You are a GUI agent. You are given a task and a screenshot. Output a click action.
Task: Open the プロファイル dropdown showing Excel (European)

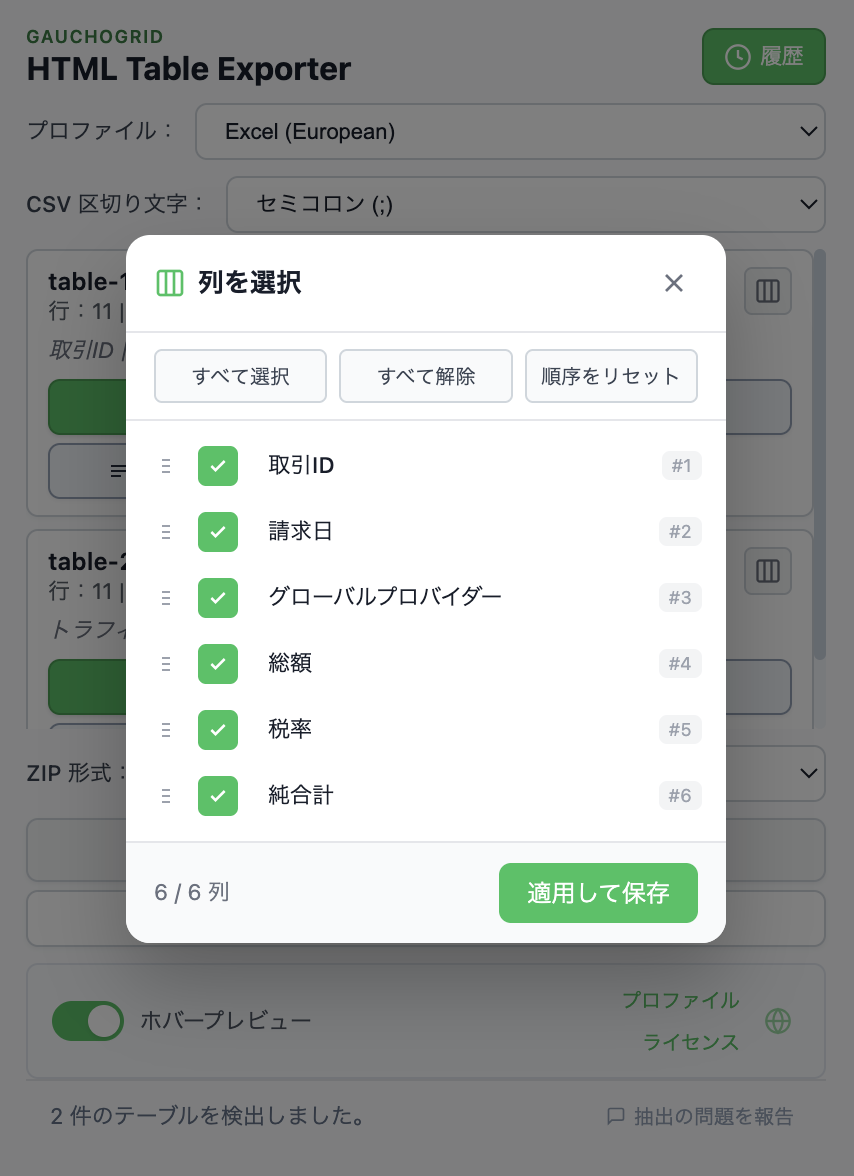click(510, 131)
